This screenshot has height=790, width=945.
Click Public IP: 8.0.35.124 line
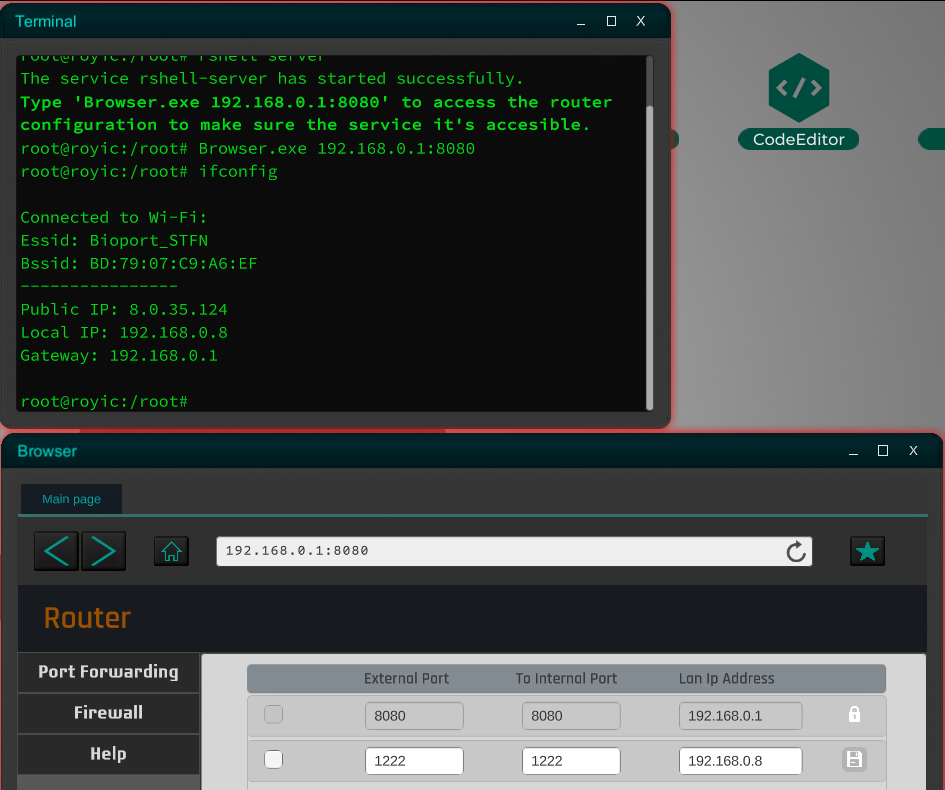pyautogui.click(x=124, y=310)
